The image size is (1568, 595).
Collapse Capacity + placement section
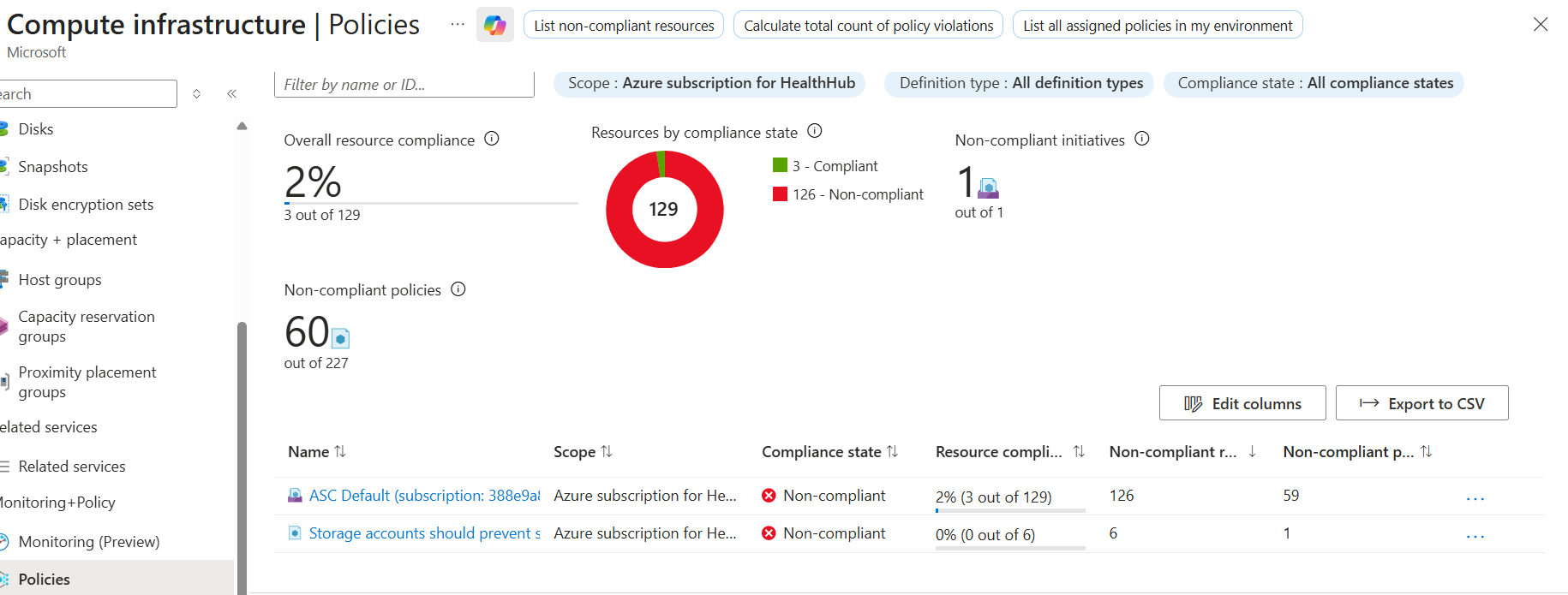[x=69, y=240]
